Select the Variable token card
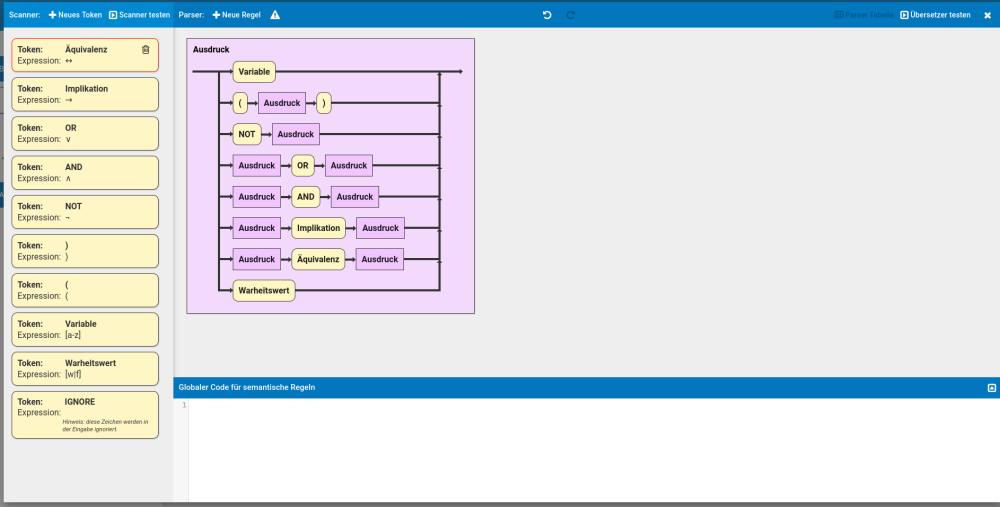This screenshot has height=507, width=1000. pos(85,330)
